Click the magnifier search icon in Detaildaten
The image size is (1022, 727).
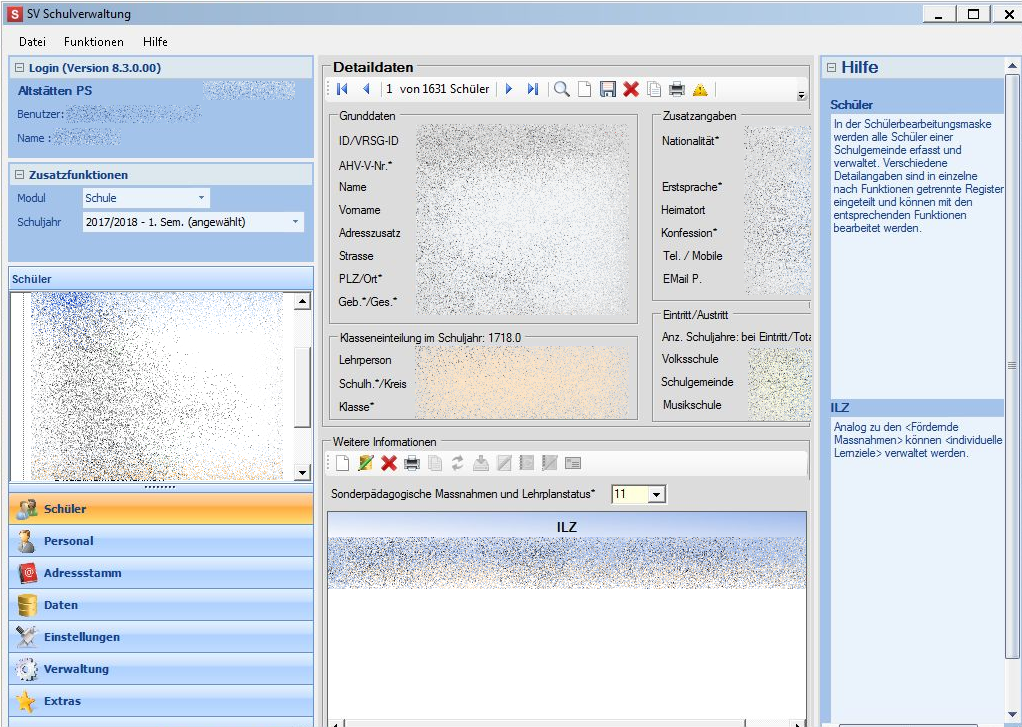point(562,89)
